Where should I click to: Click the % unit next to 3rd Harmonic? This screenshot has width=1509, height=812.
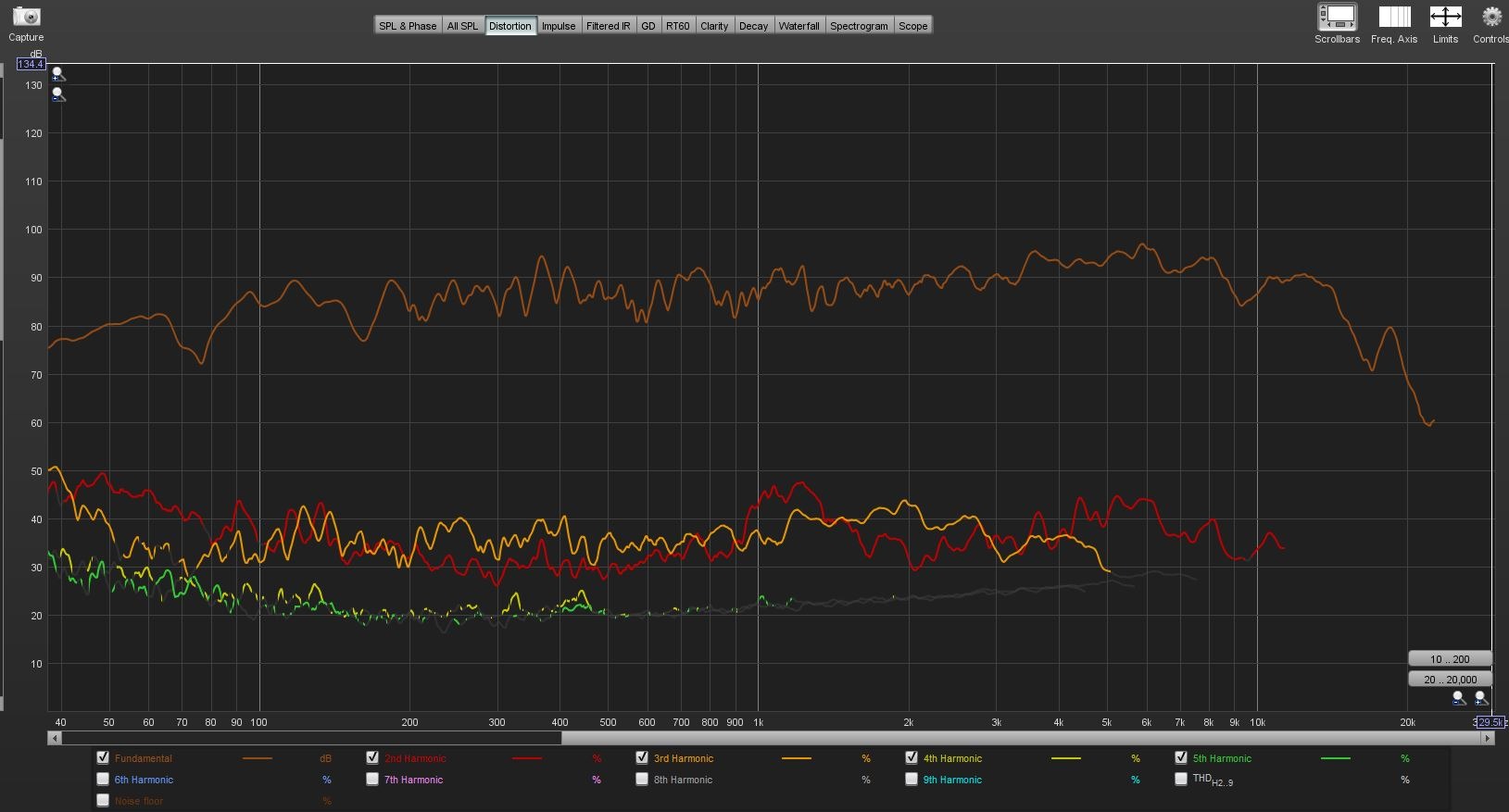[x=866, y=758]
